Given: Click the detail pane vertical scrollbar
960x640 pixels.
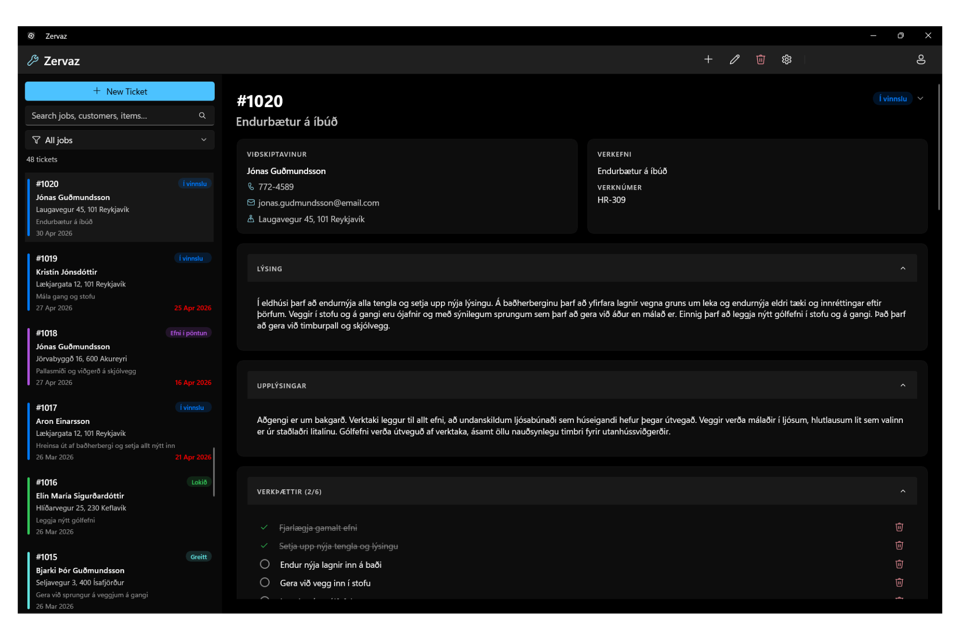Looking at the screenshot, I should (x=939, y=147).
